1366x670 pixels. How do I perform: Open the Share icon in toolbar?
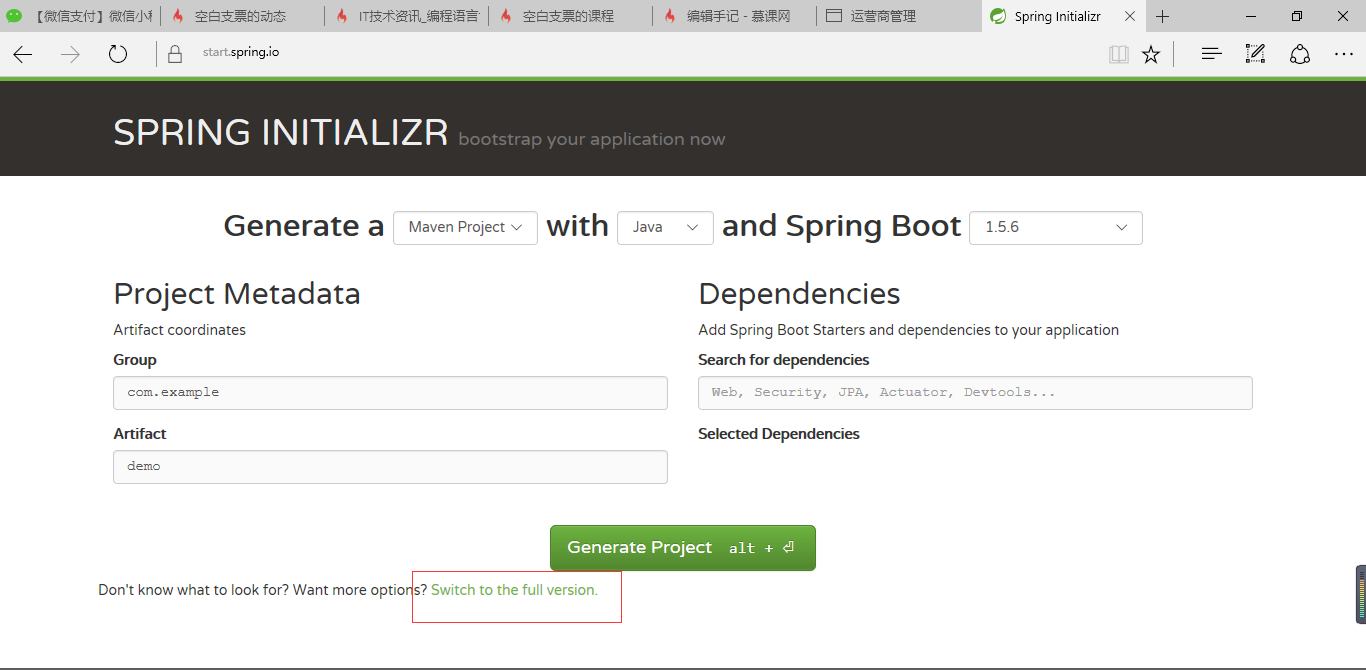pyautogui.click(x=1299, y=54)
